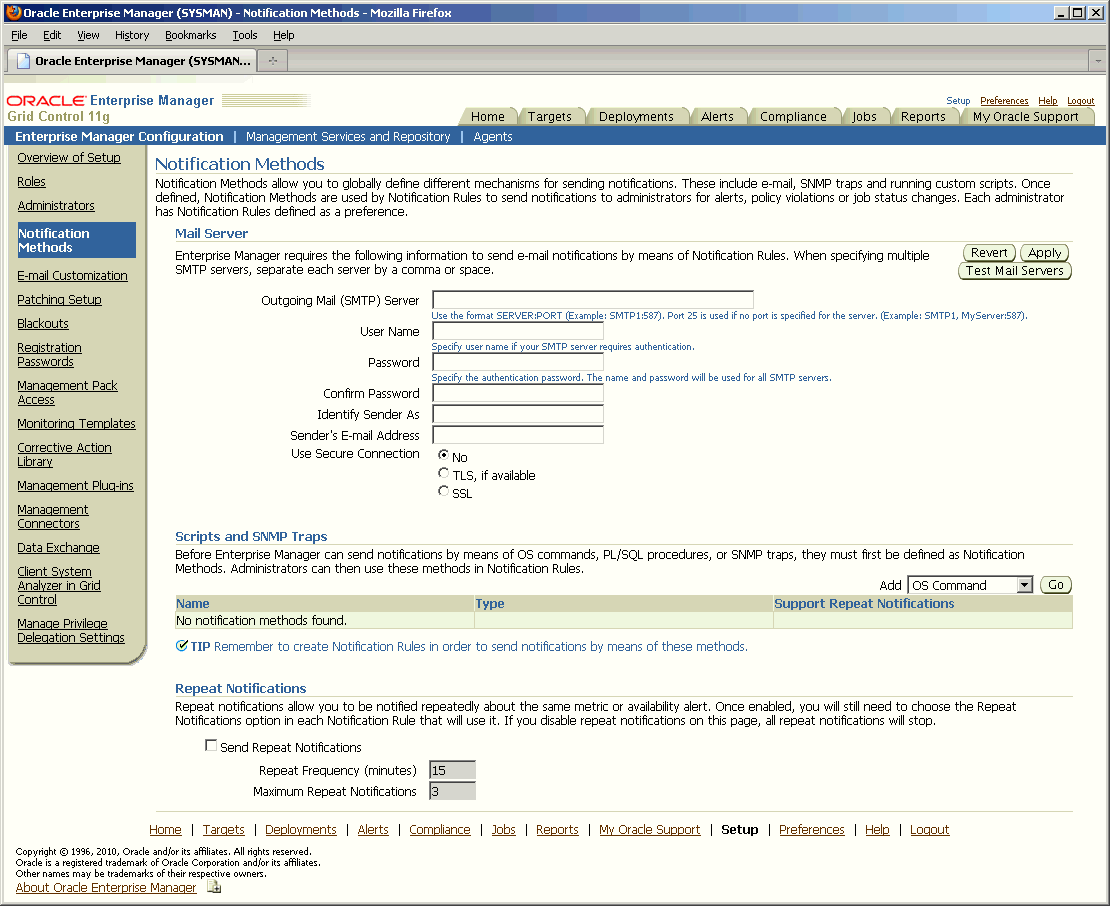Open Patching Setup link
This screenshot has height=906, width=1110.
59,299
